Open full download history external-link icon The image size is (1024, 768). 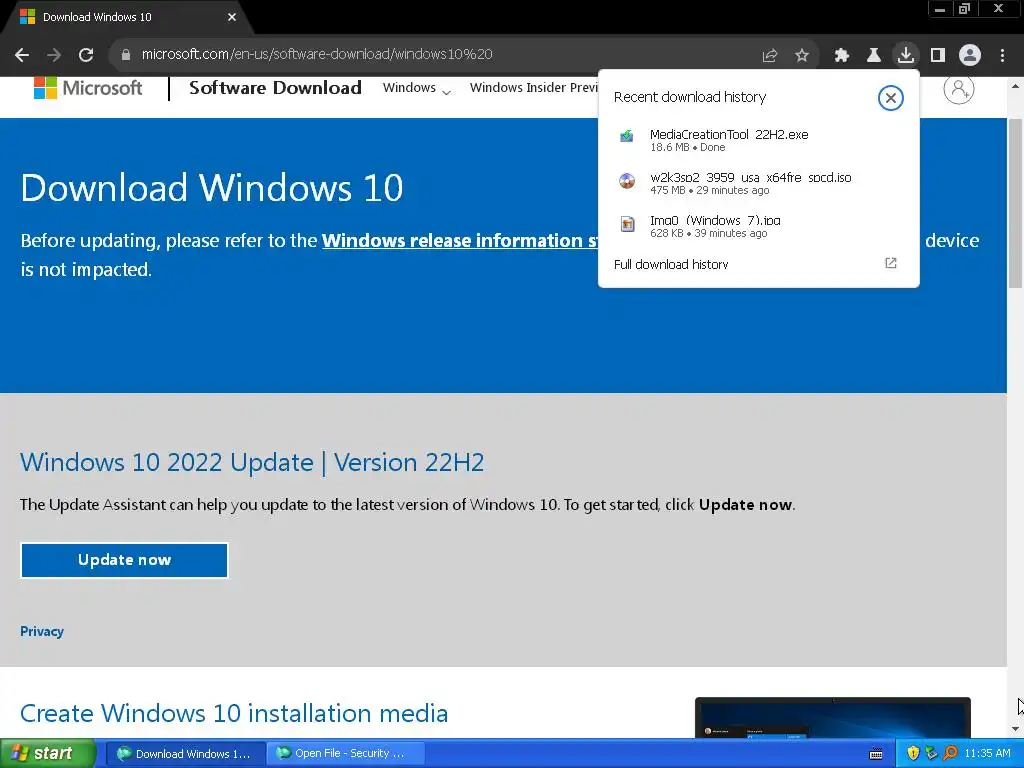coord(891,263)
